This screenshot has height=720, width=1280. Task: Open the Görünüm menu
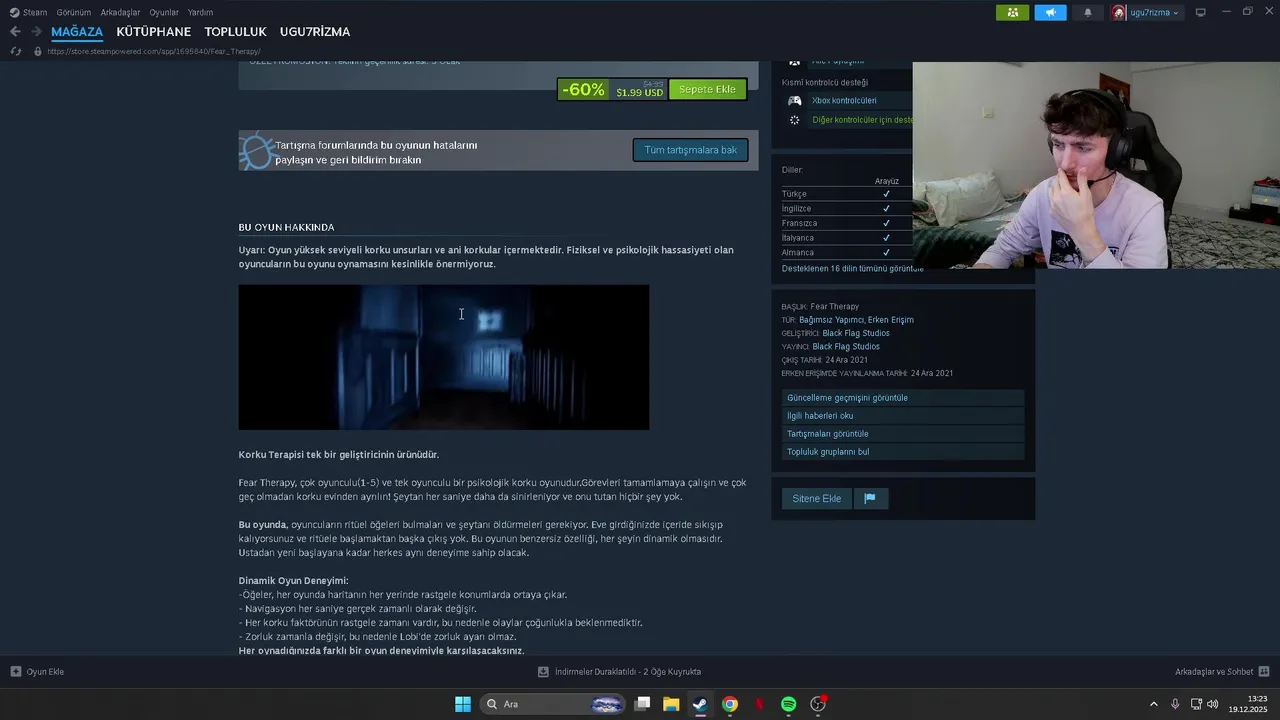74,12
